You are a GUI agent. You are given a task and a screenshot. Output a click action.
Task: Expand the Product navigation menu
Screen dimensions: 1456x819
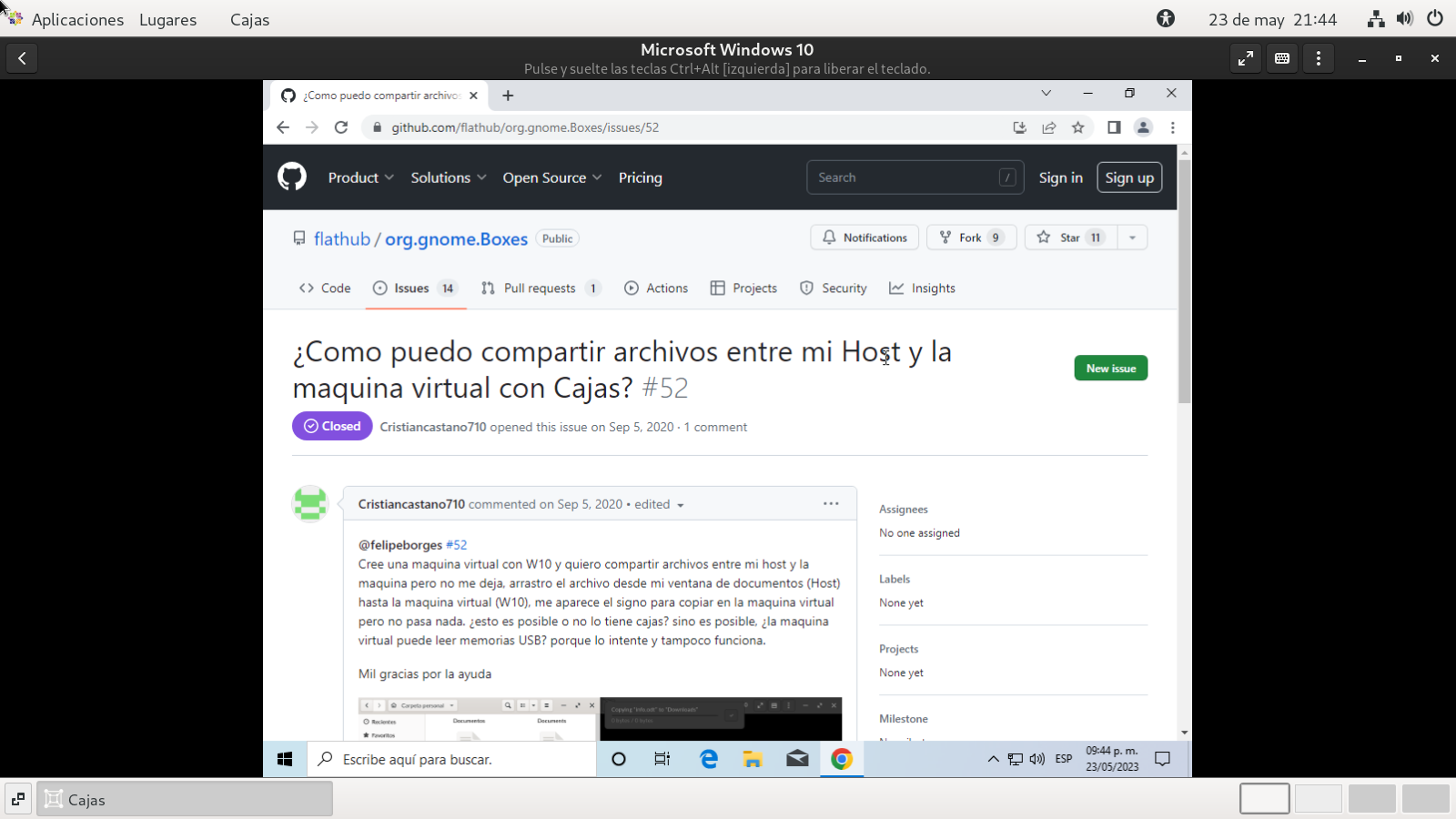click(360, 177)
